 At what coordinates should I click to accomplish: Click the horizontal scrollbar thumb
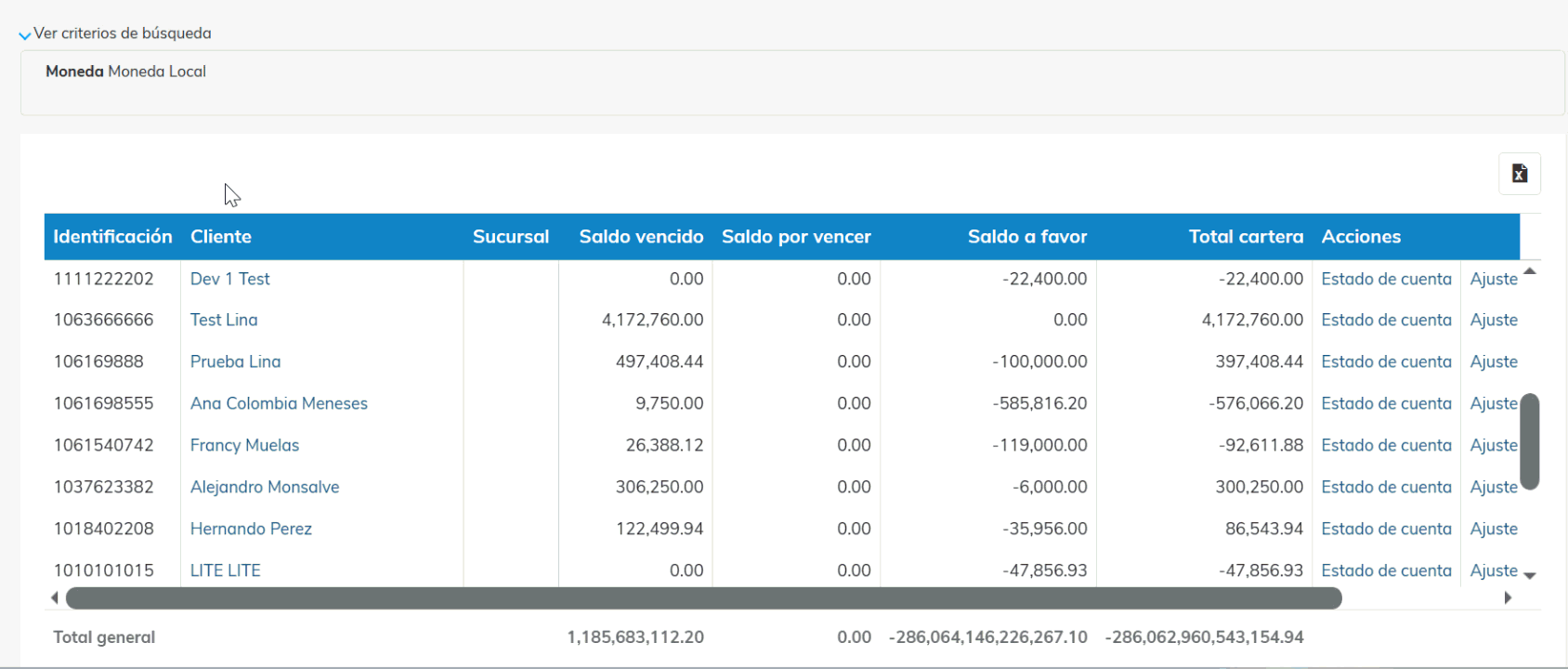click(x=703, y=598)
